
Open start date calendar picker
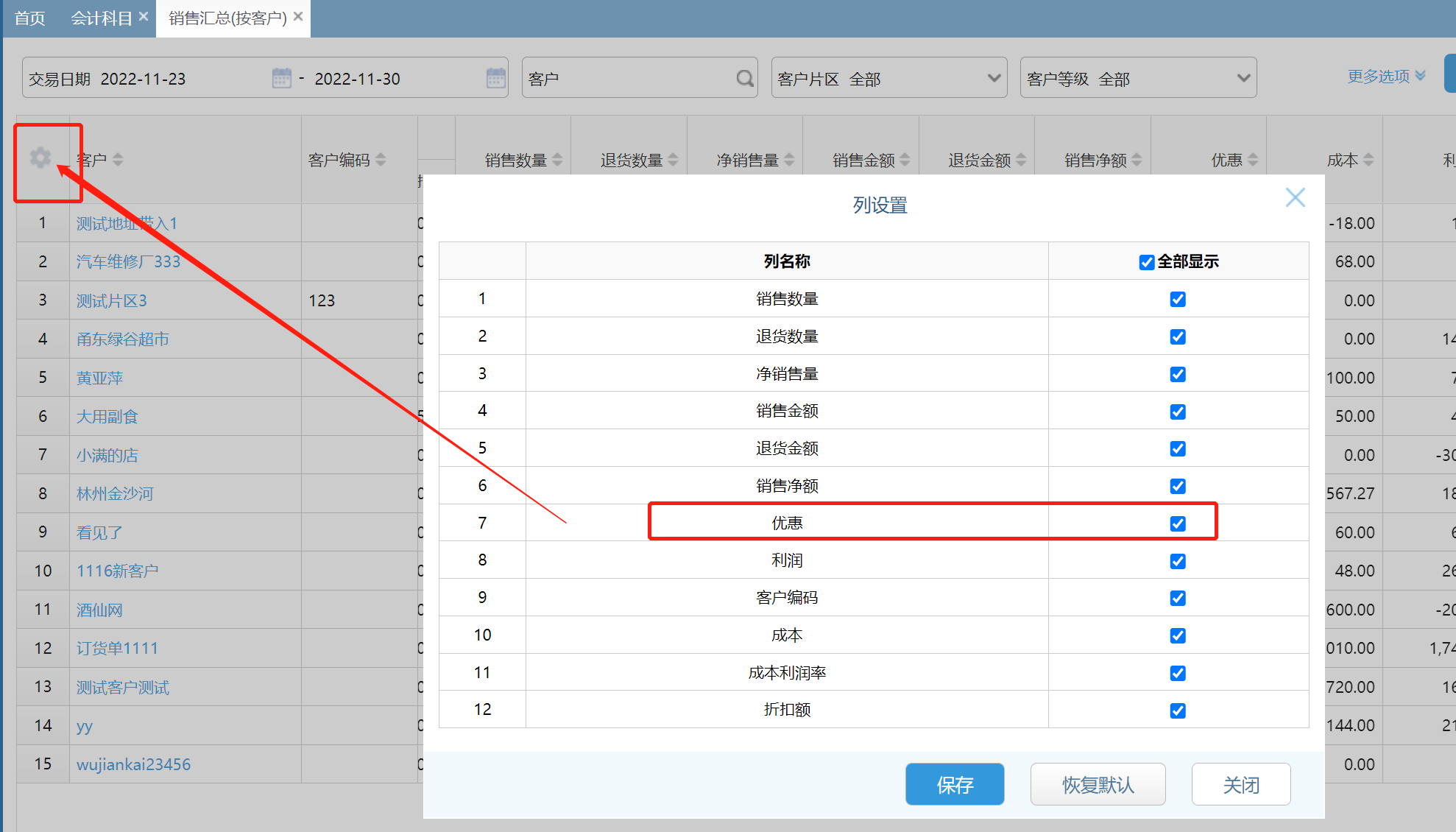point(282,78)
